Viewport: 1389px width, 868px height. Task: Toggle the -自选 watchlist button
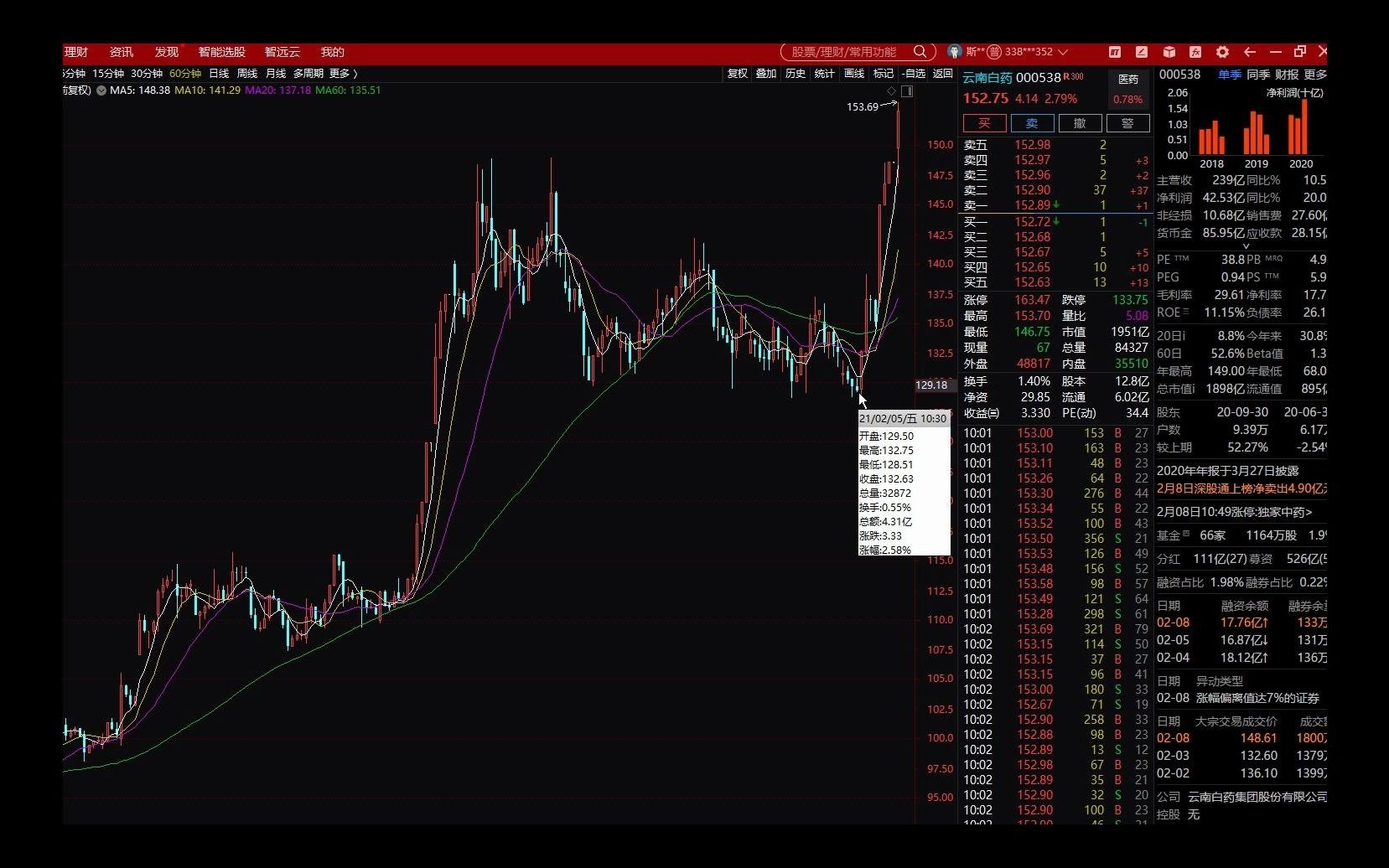(x=914, y=74)
